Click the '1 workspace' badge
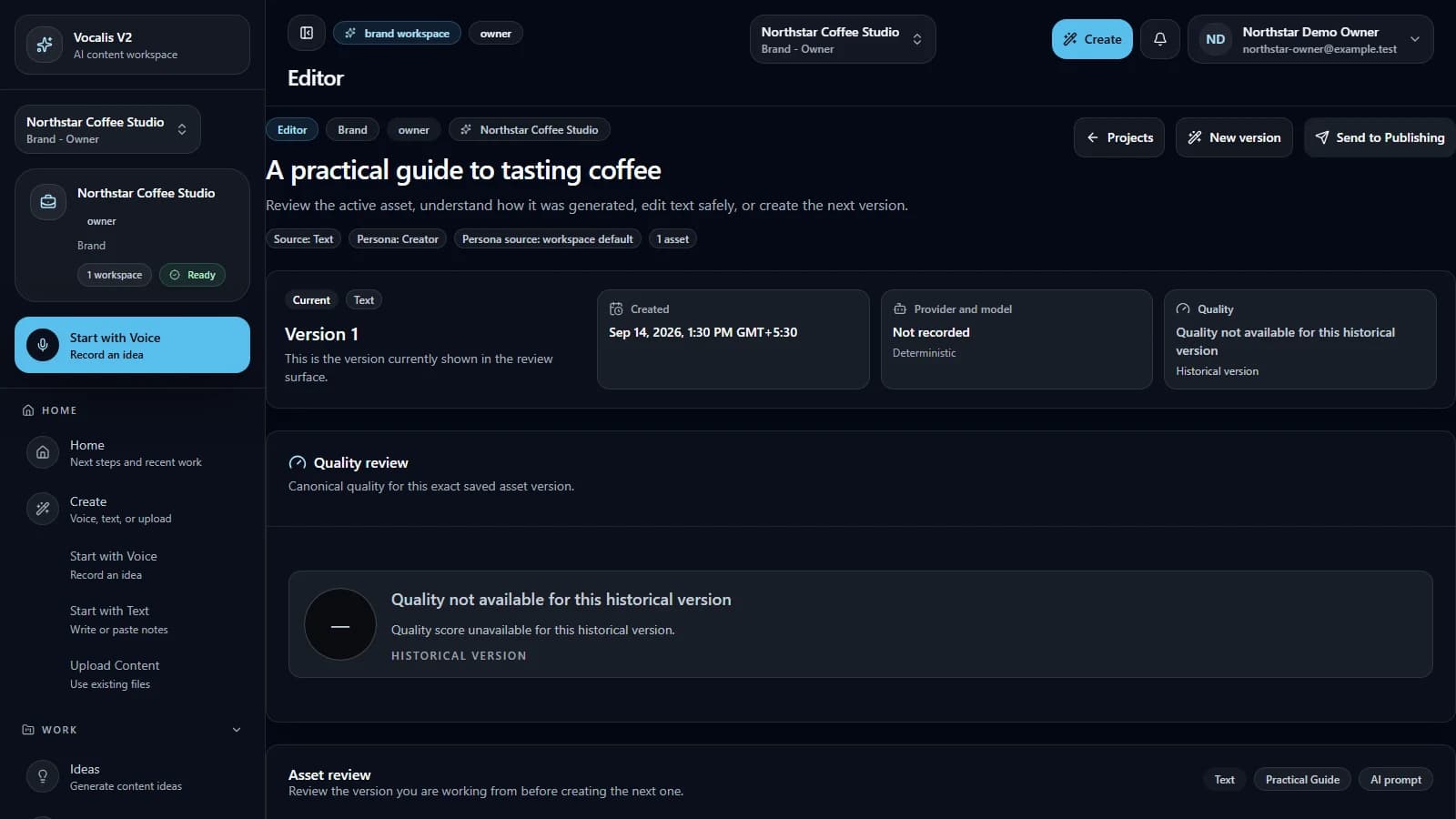The image size is (1456, 819). tap(115, 275)
